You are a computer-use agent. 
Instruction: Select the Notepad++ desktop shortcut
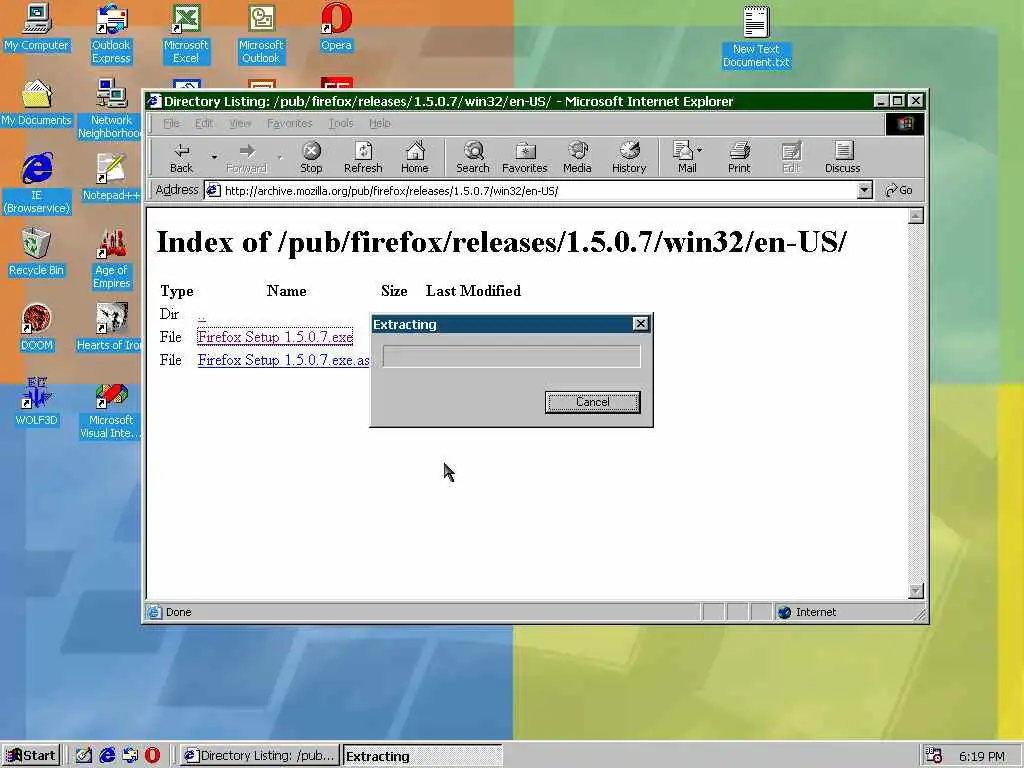[x=111, y=178]
